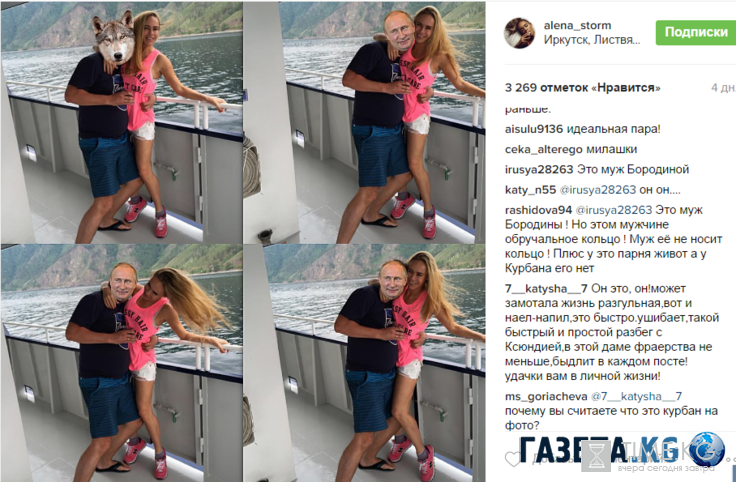Open ms_goriacheva commenter profile

pos(546,397)
